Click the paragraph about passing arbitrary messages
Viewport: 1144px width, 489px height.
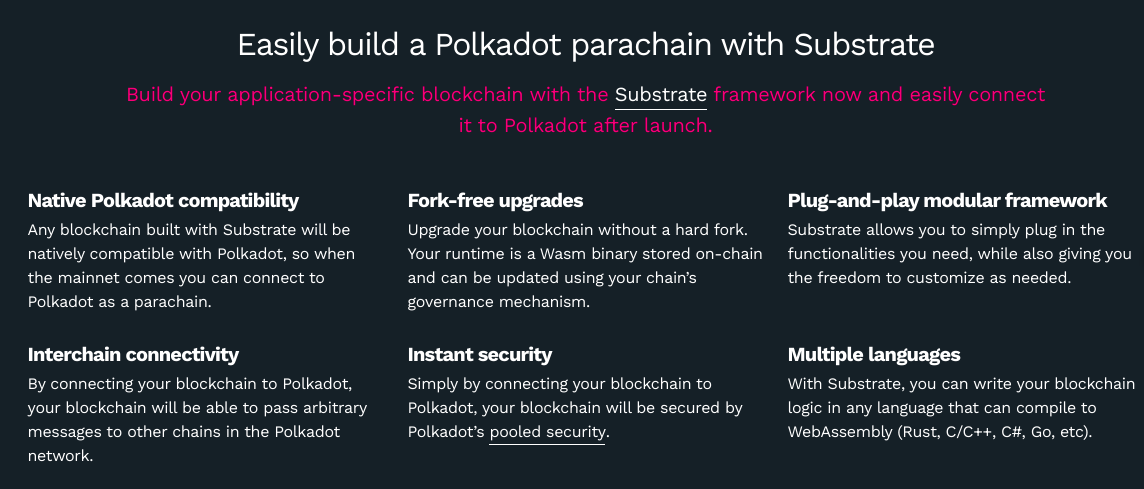(197, 420)
